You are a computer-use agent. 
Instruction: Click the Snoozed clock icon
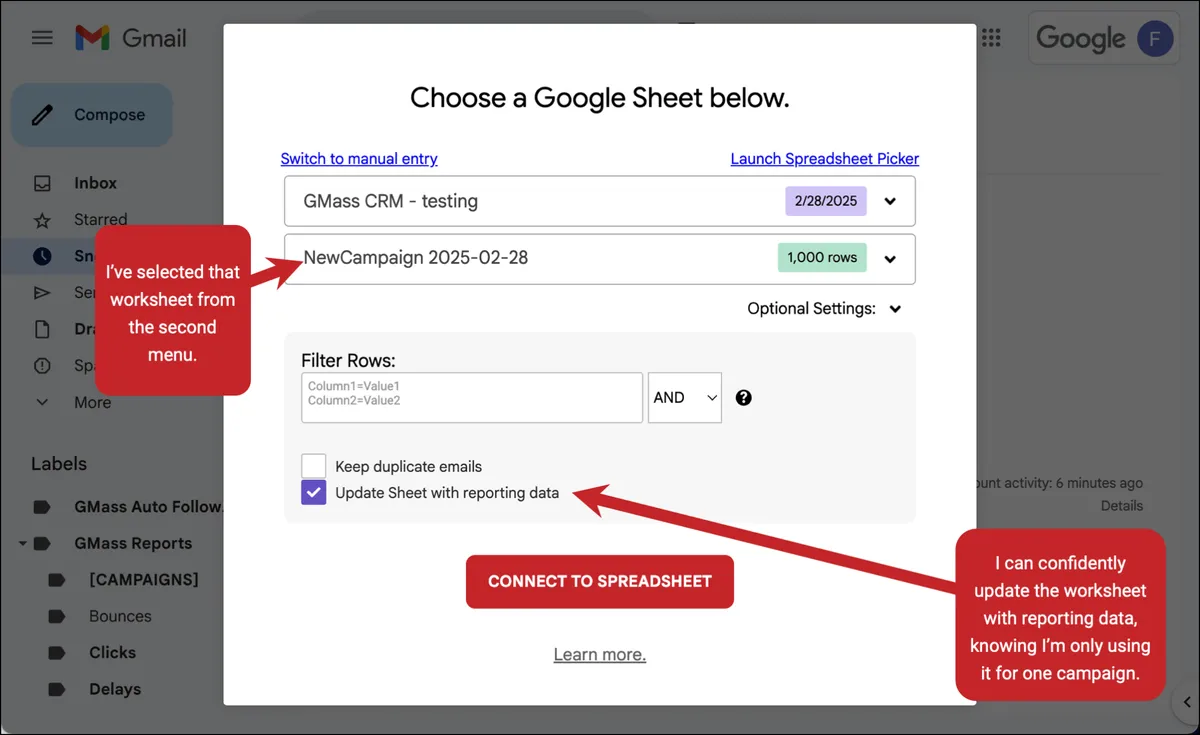42,256
